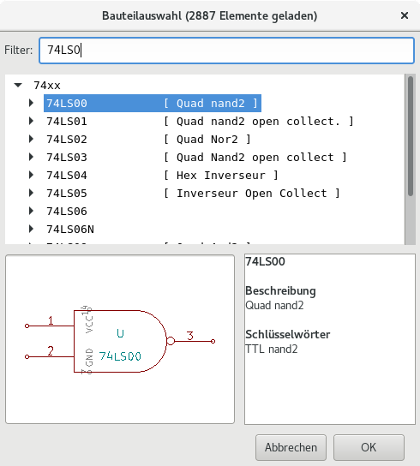Expand the 74LS02 entry arrow
The height and width of the screenshot is (466, 420).
tap(31, 139)
